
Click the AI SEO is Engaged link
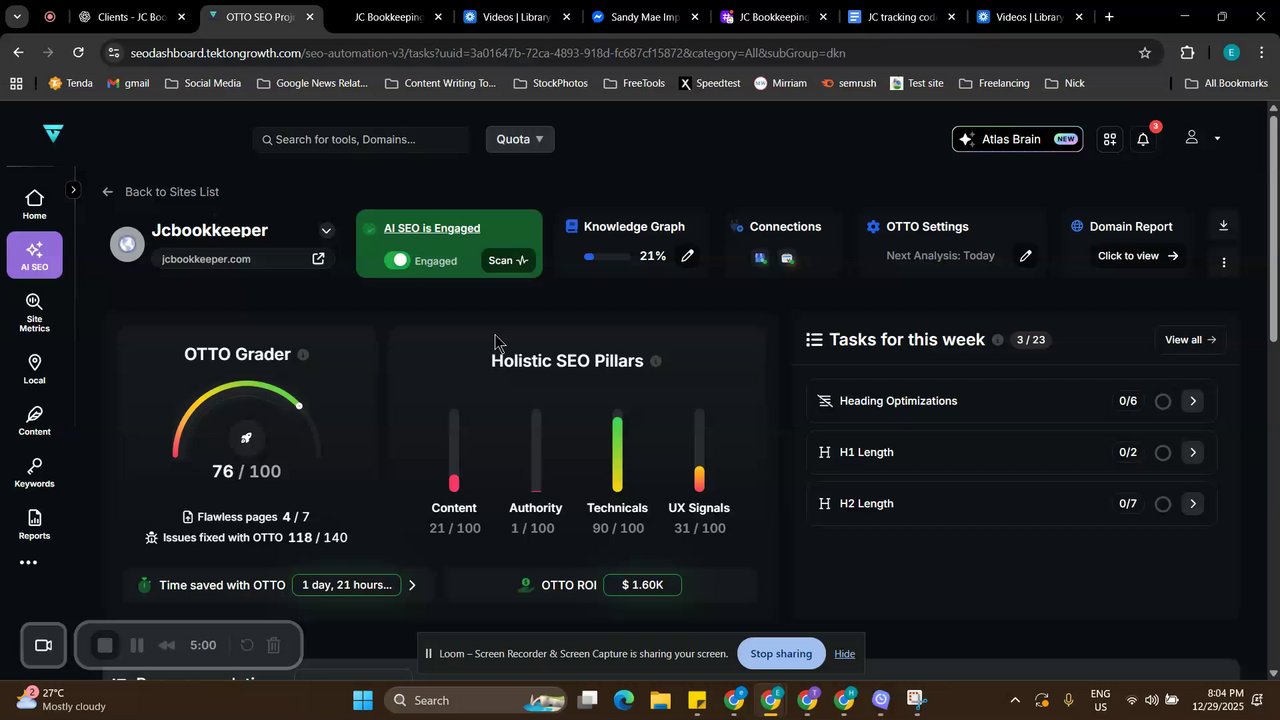point(432,228)
